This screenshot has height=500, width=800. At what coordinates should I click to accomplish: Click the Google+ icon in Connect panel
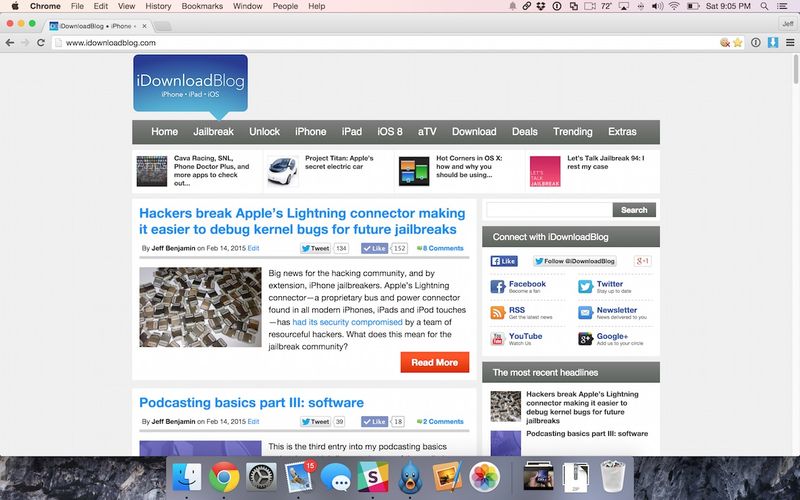click(x=585, y=339)
